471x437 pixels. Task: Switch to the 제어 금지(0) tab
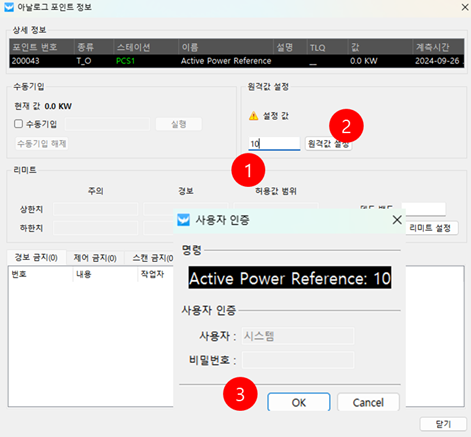pos(95,258)
